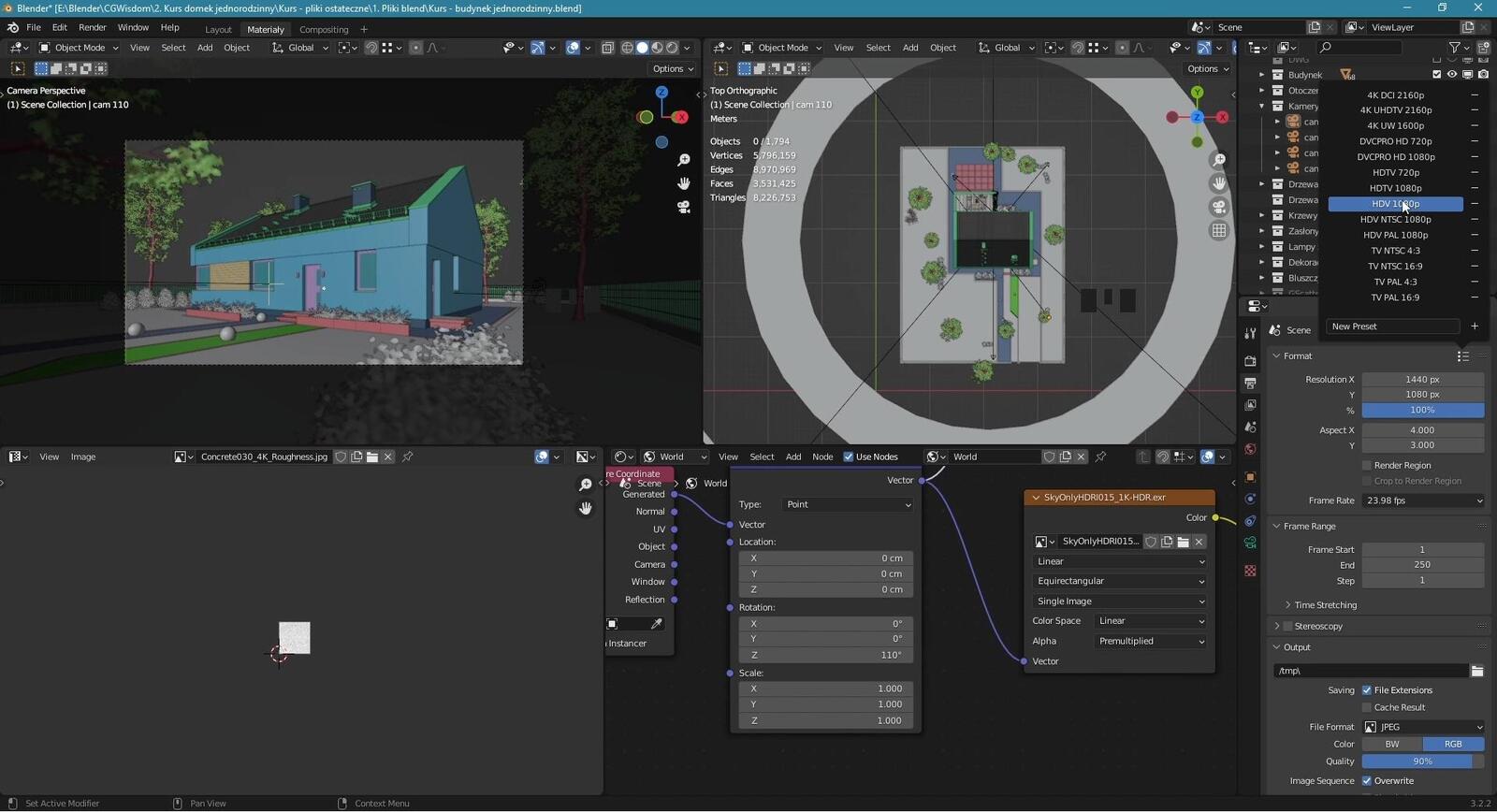Image resolution: width=1497 pixels, height=812 pixels.
Task: Add a new preset with the plus icon
Action: pos(1475,326)
